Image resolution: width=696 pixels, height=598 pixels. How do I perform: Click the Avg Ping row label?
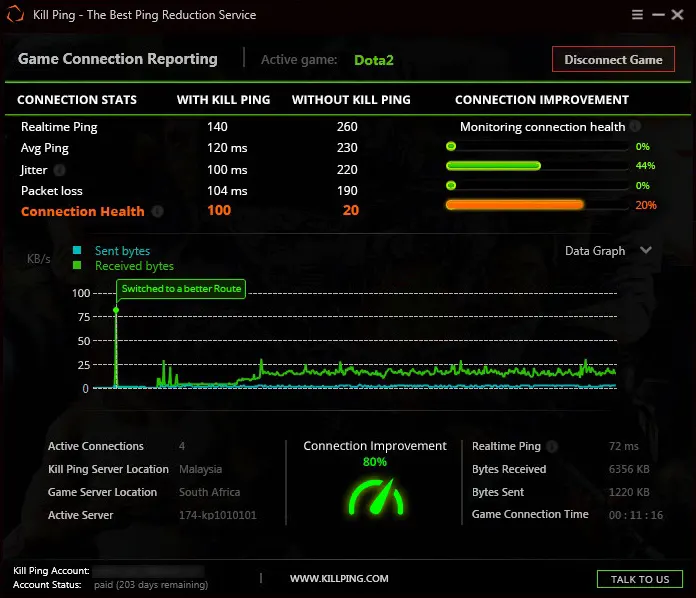coord(44,148)
